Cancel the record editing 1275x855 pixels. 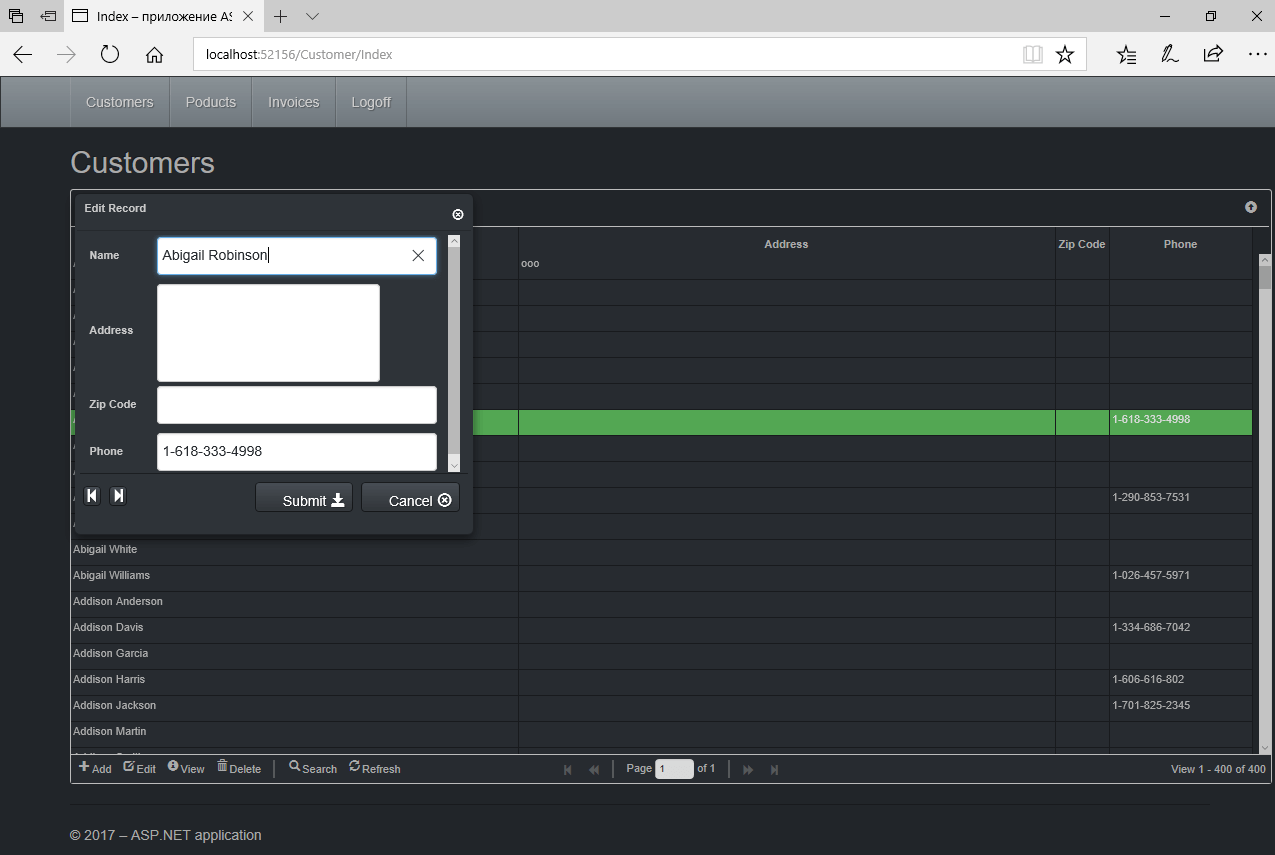coord(410,500)
